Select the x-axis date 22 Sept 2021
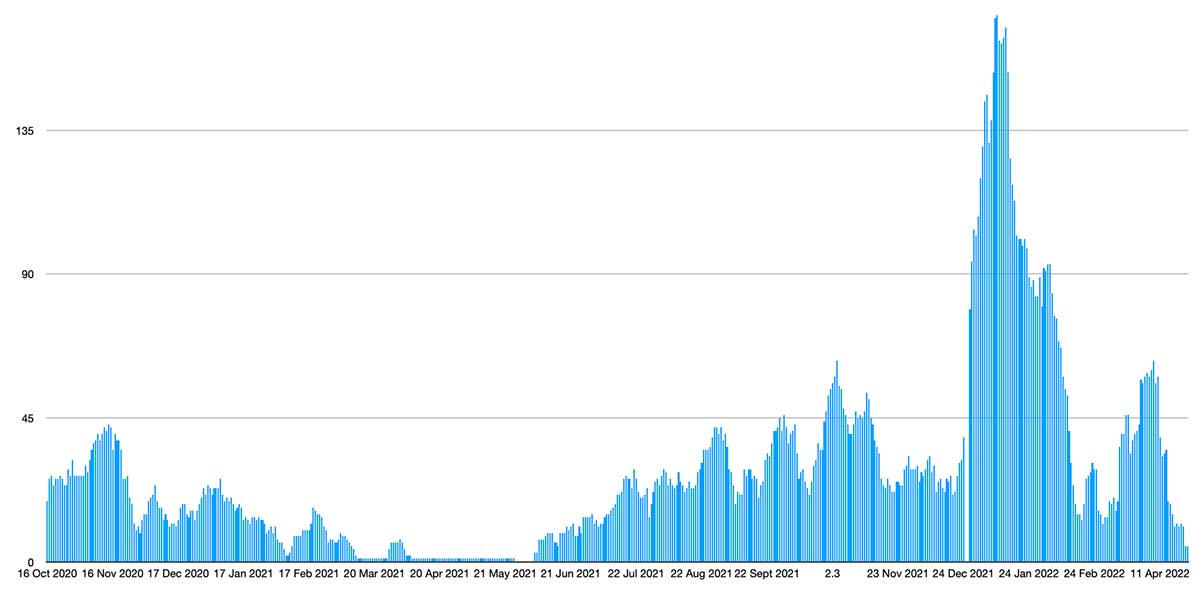The image size is (1200, 591). tap(767, 574)
